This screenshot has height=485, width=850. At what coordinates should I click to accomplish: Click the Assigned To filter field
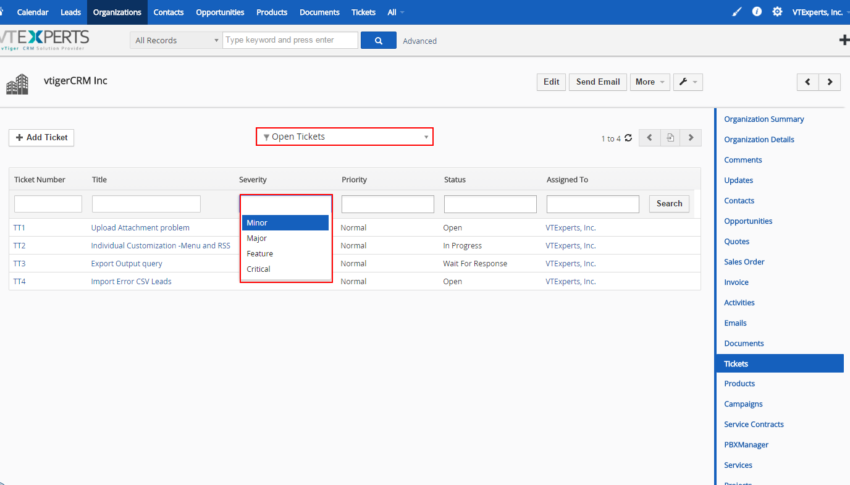point(593,204)
